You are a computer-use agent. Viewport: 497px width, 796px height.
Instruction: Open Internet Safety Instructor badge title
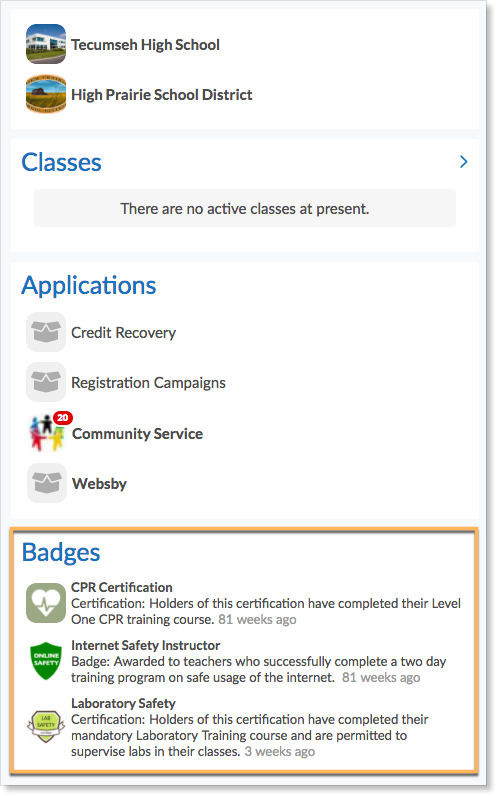click(x=145, y=645)
